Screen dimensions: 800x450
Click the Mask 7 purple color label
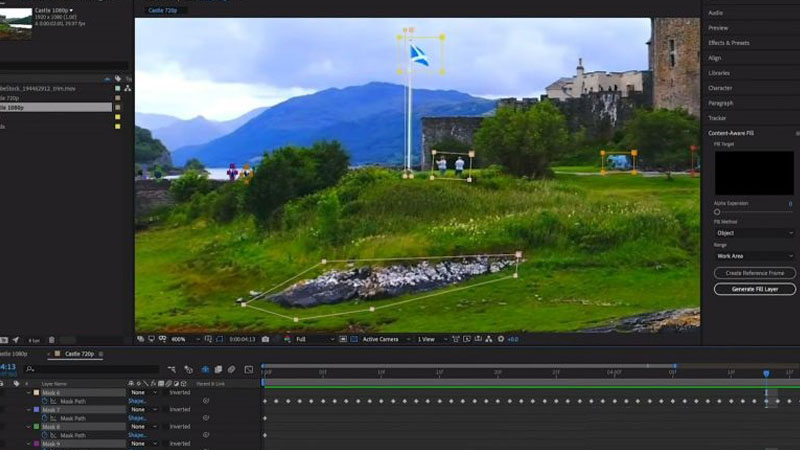coord(36,410)
